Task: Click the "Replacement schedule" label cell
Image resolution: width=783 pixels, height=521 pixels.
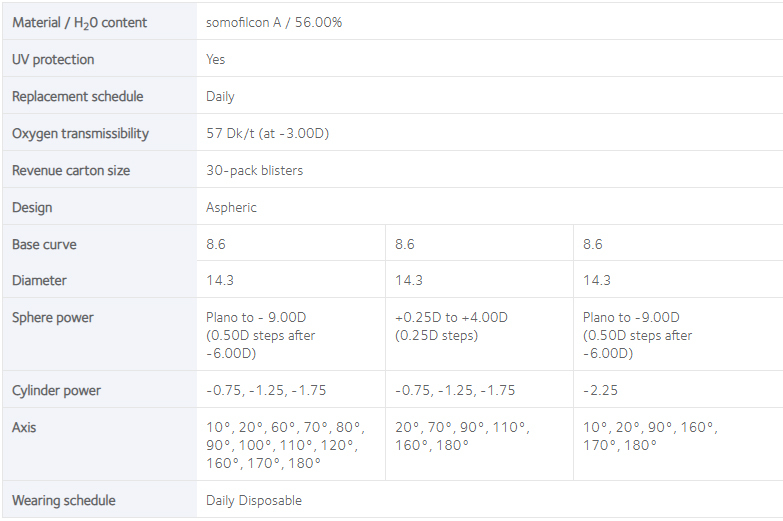Action: point(77,96)
